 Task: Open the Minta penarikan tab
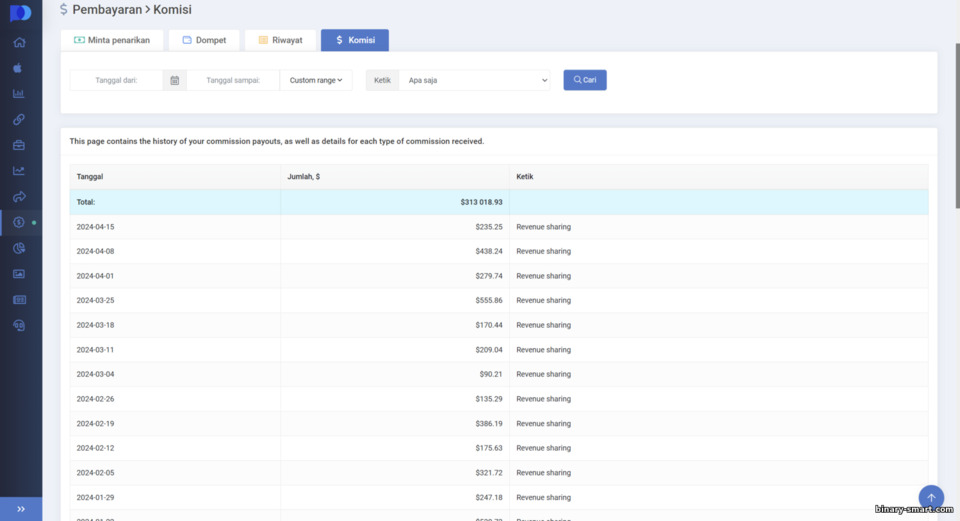[112, 40]
